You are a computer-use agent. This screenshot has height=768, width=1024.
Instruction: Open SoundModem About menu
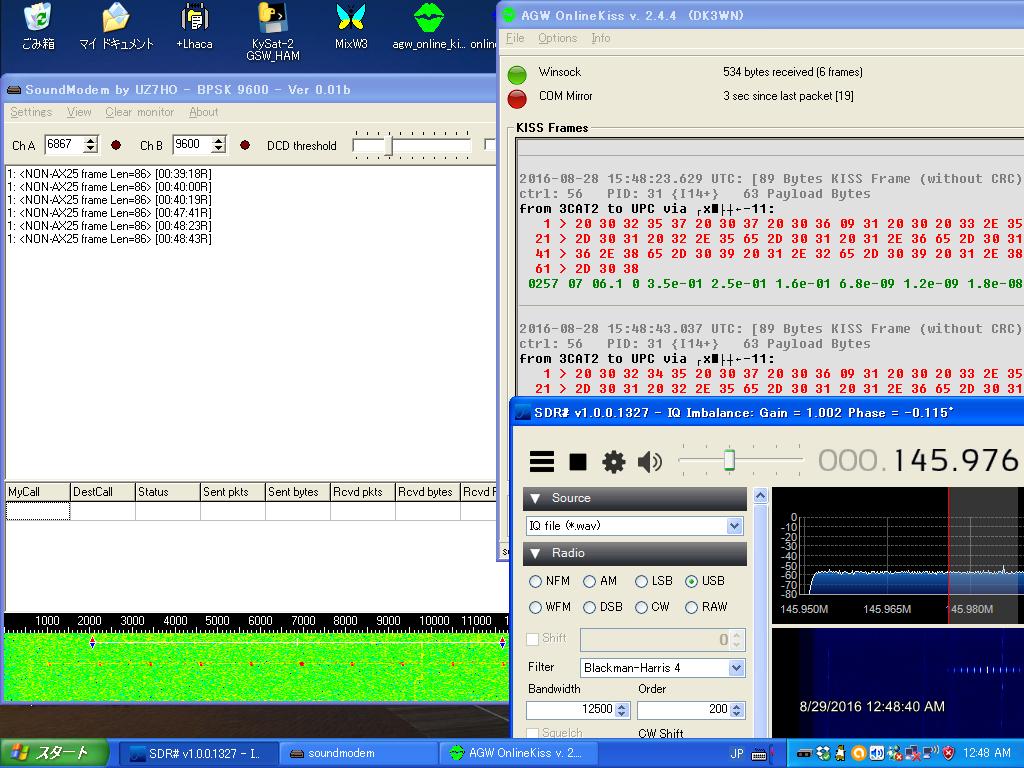204,112
